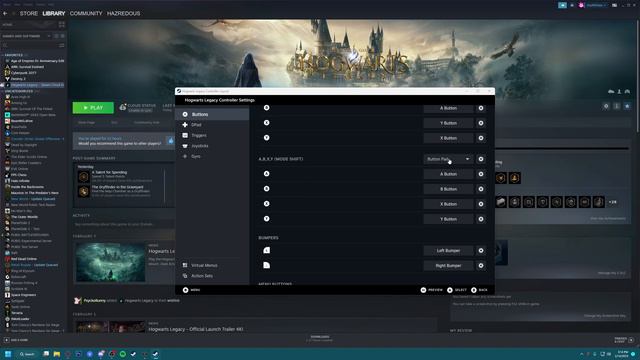
Task: Click the library search field
Action: click(30, 45)
